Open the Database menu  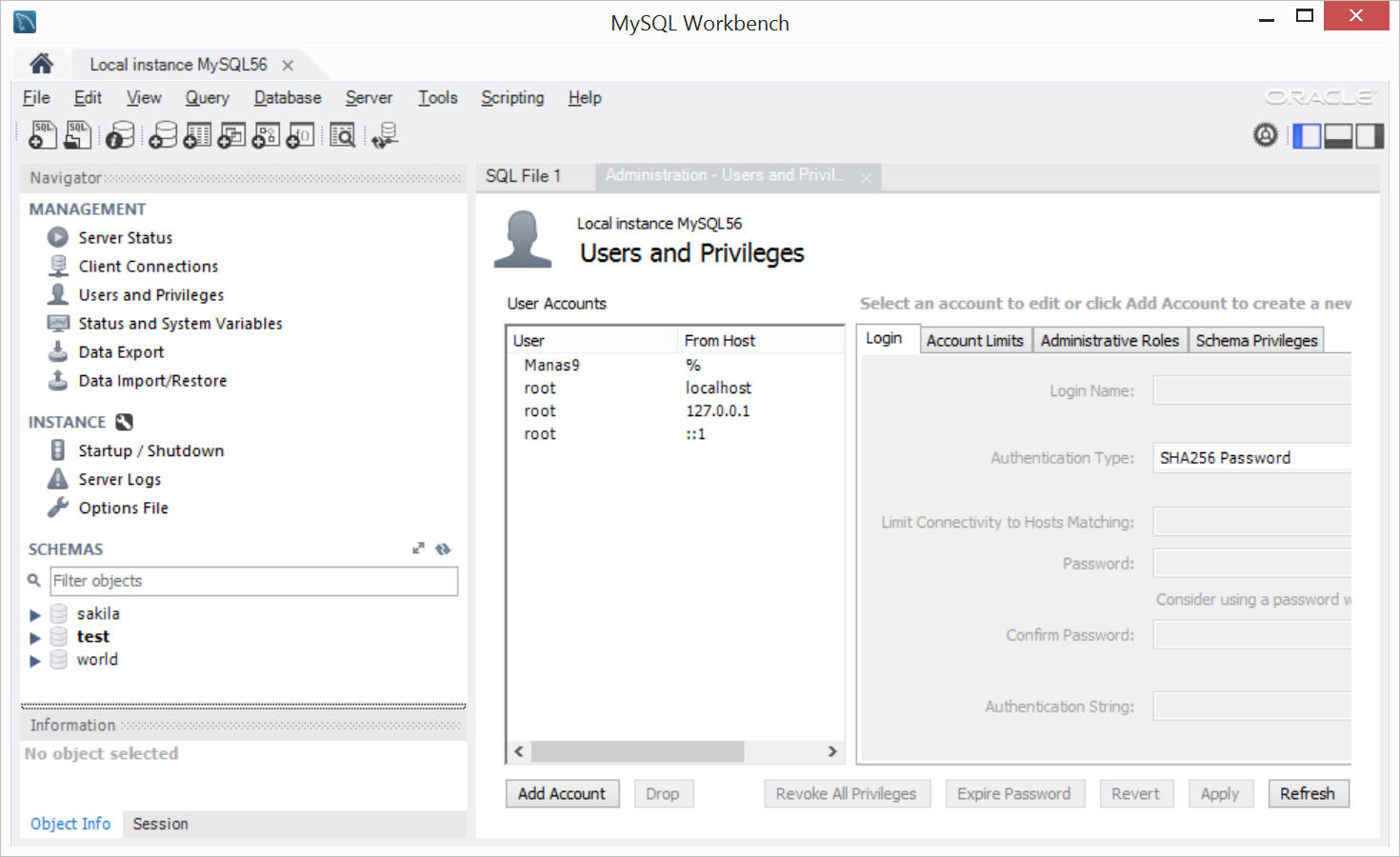288,97
